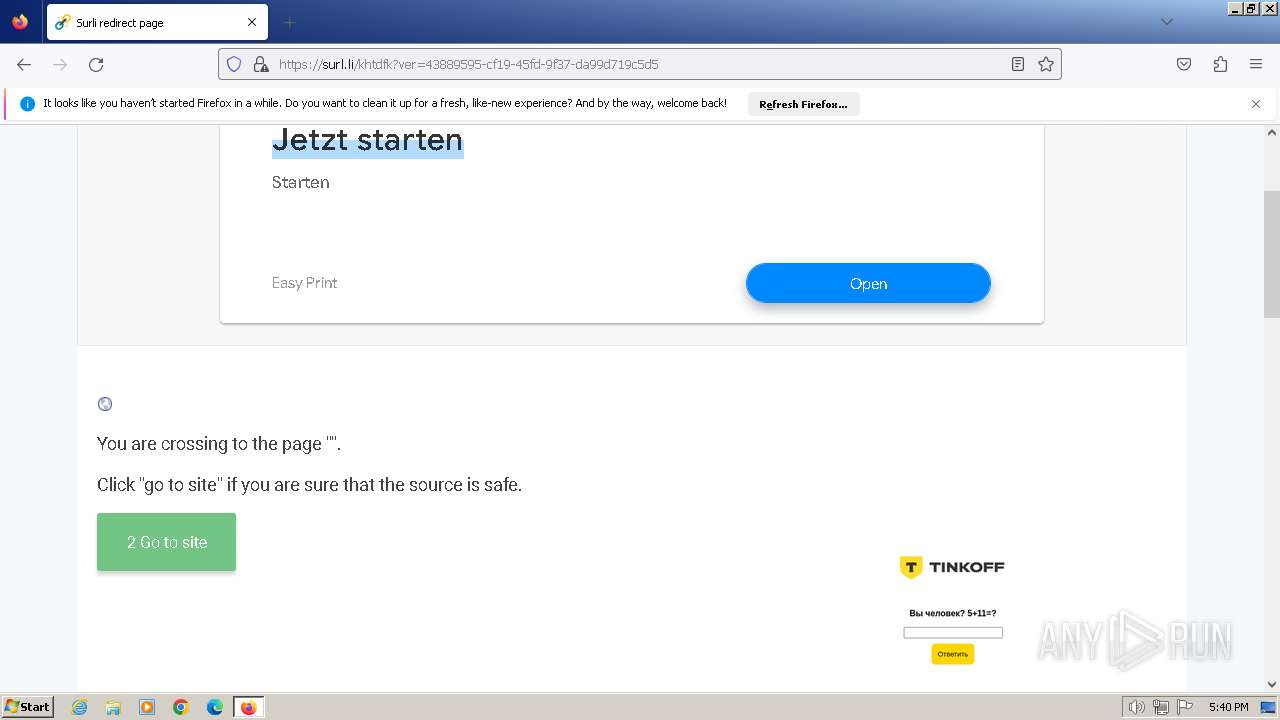Open Action Center flag tray icon
This screenshot has width=1280, height=720.
point(1185,707)
